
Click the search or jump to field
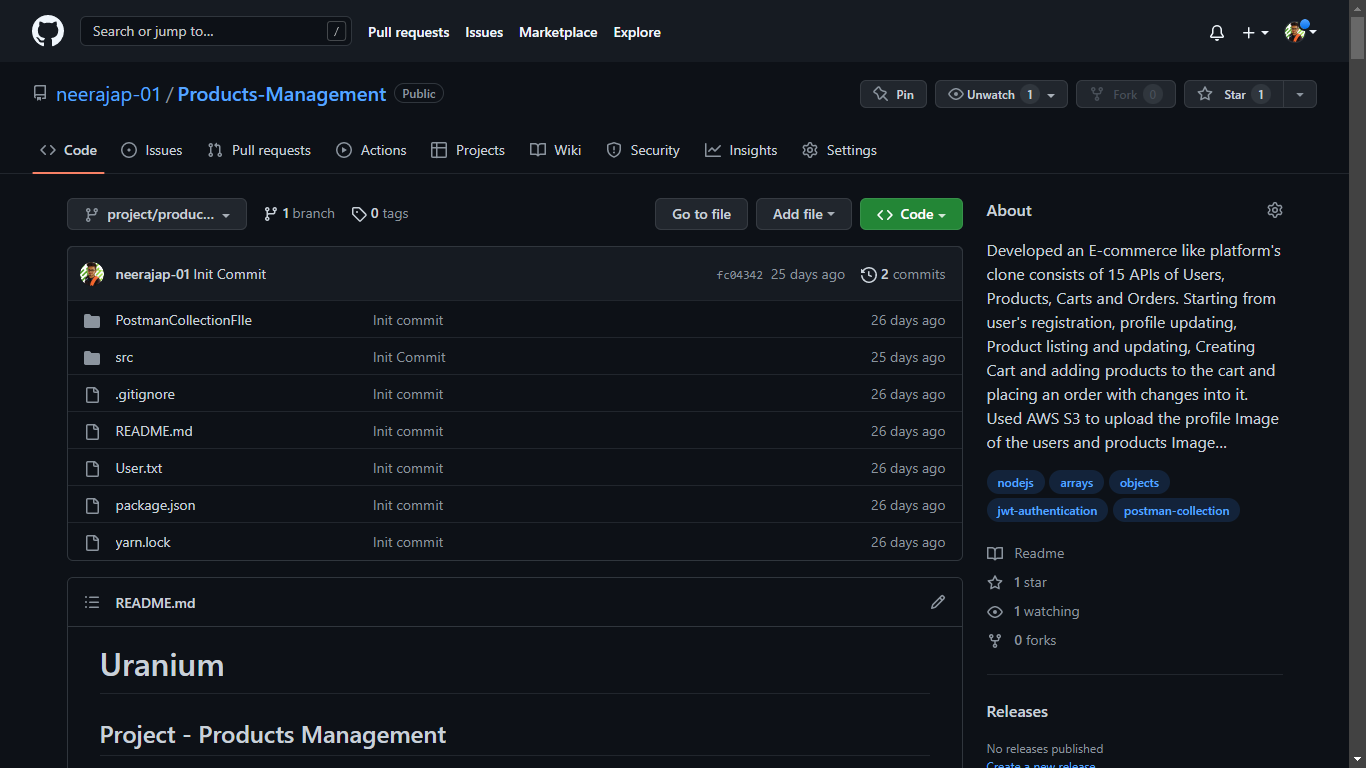(x=216, y=31)
